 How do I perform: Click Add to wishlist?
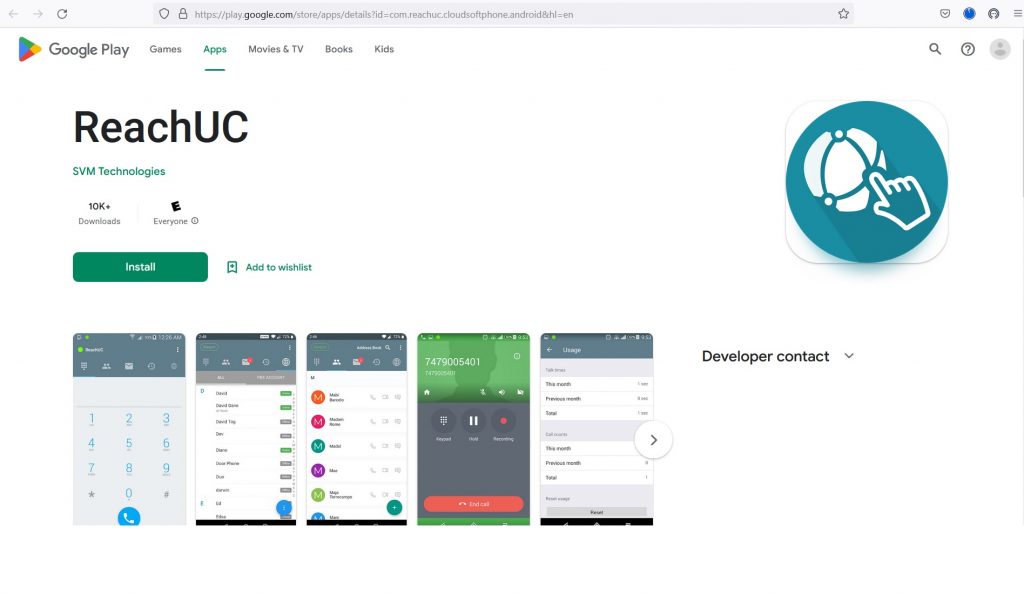coord(278,267)
